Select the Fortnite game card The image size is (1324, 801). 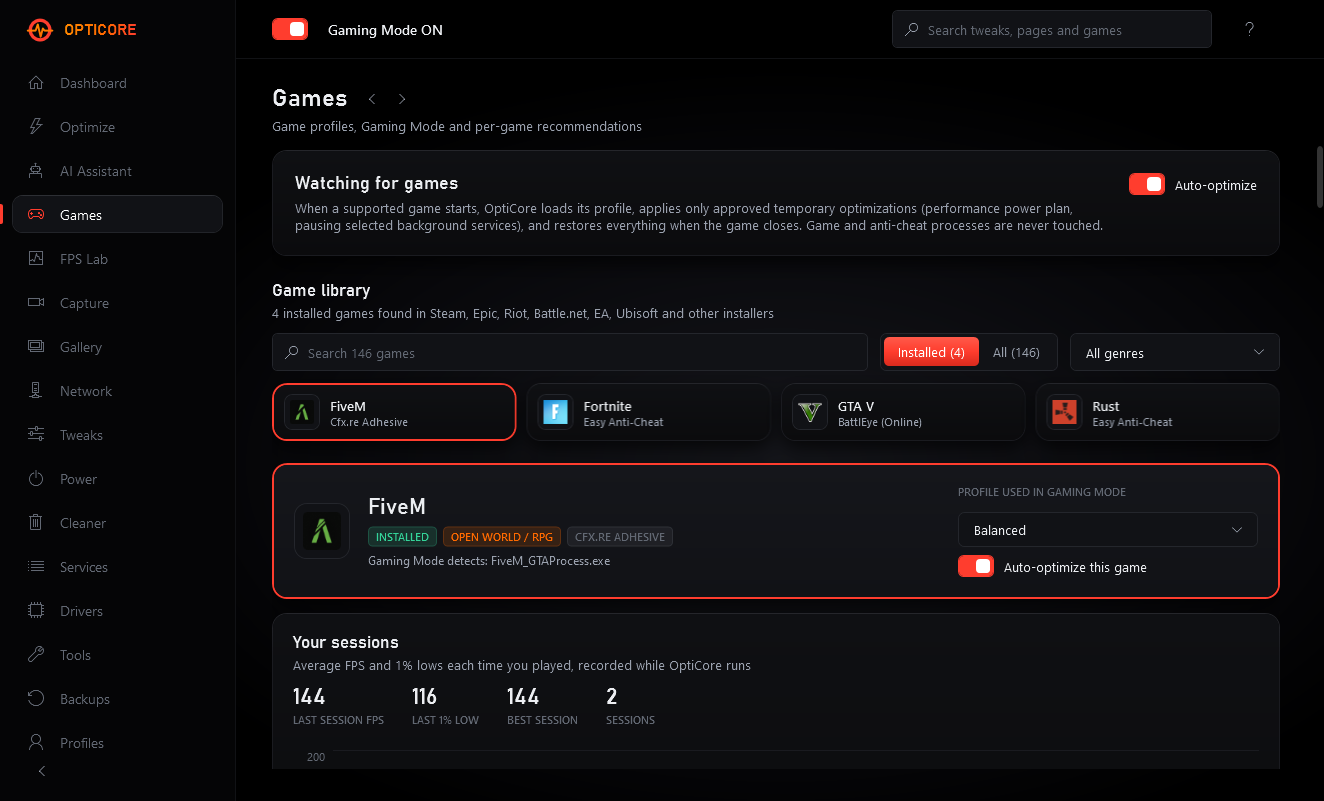pos(649,412)
